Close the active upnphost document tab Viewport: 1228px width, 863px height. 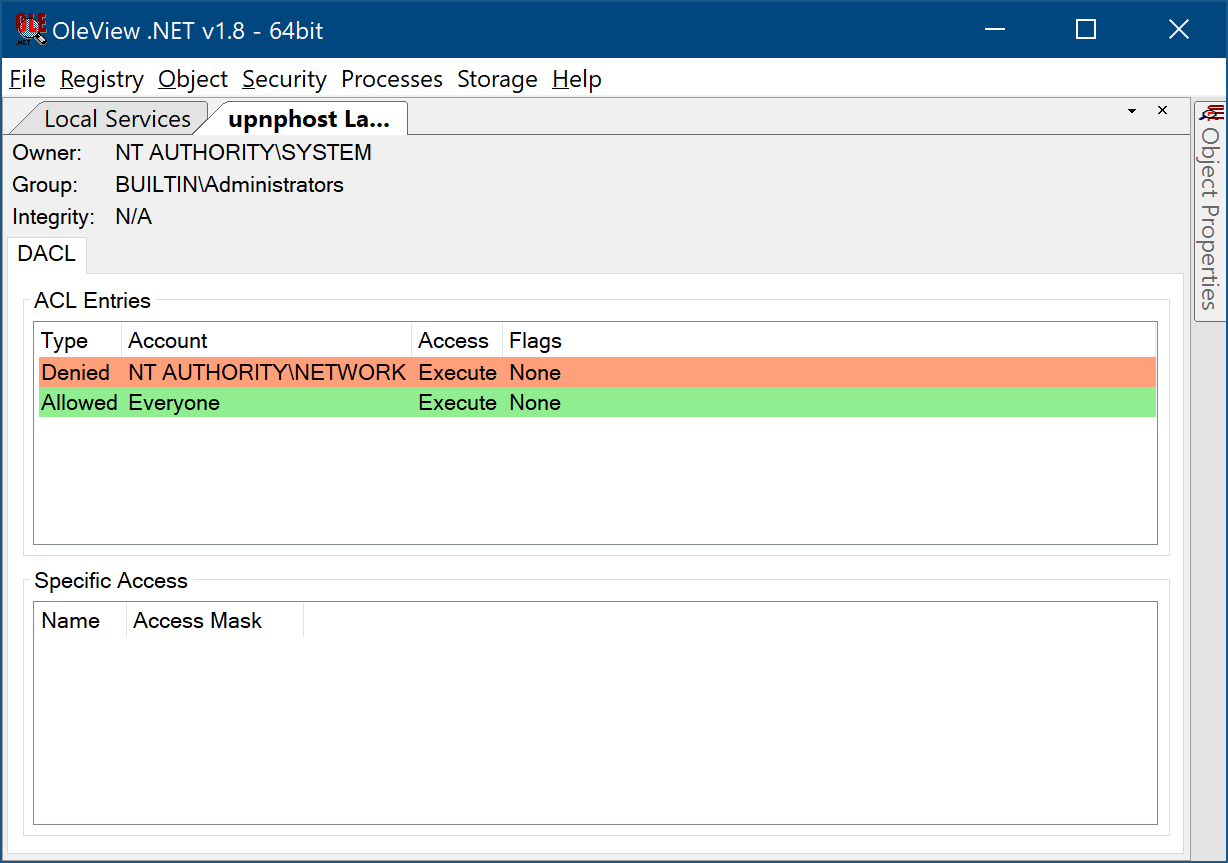click(x=1162, y=111)
